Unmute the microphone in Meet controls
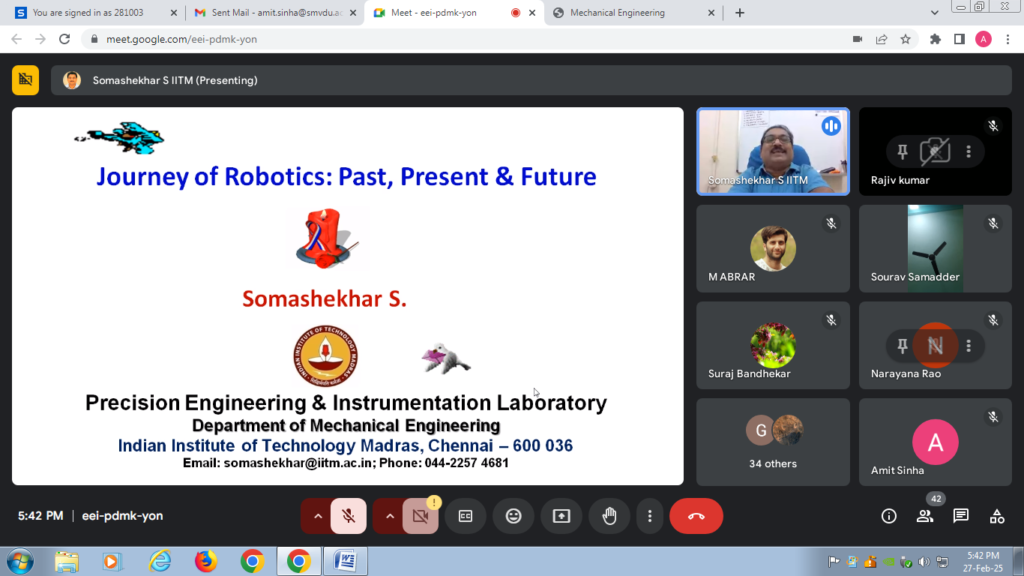 coord(349,516)
